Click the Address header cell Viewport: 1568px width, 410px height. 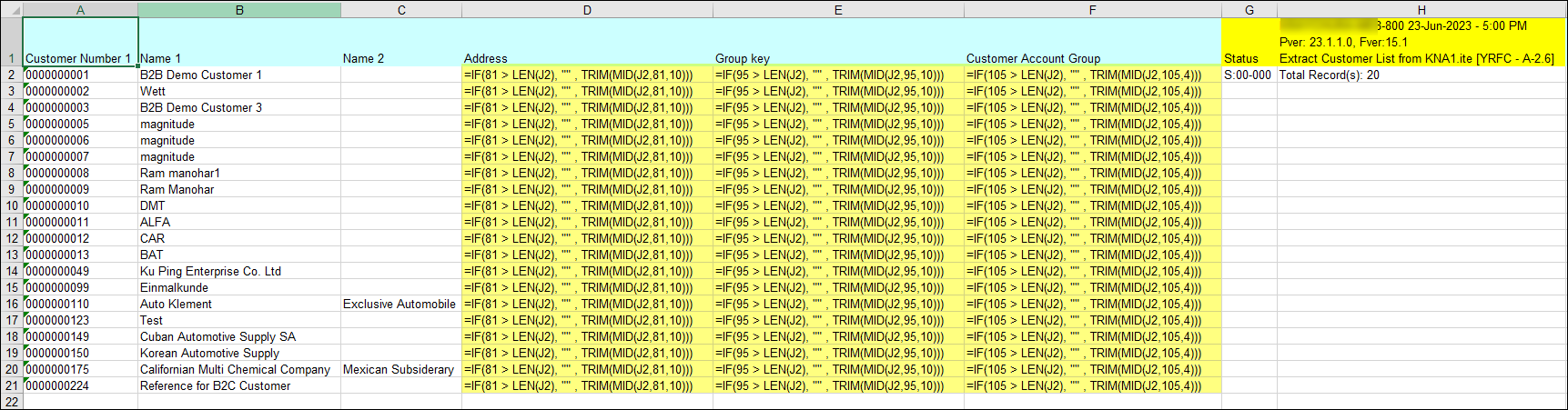pyautogui.click(x=587, y=42)
